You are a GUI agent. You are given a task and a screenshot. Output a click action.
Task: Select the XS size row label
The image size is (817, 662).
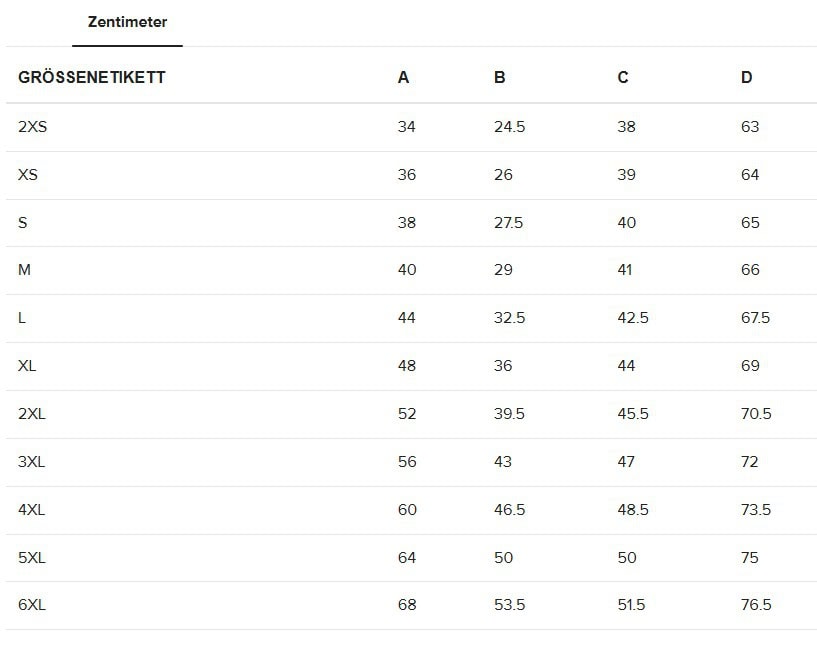pyautogui.click(x=28, y=175)
